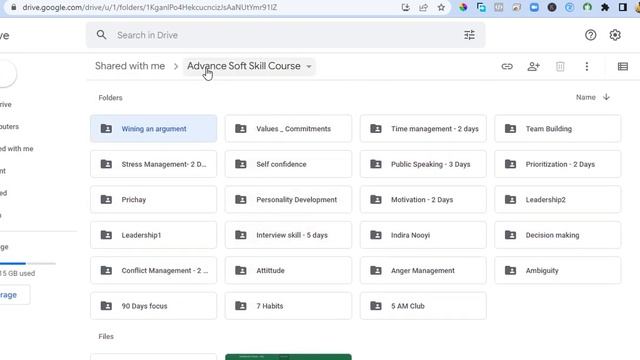Screen dimensions: 640x360
Task: Click inside Search in Drive field
Action: pos(286,35)
